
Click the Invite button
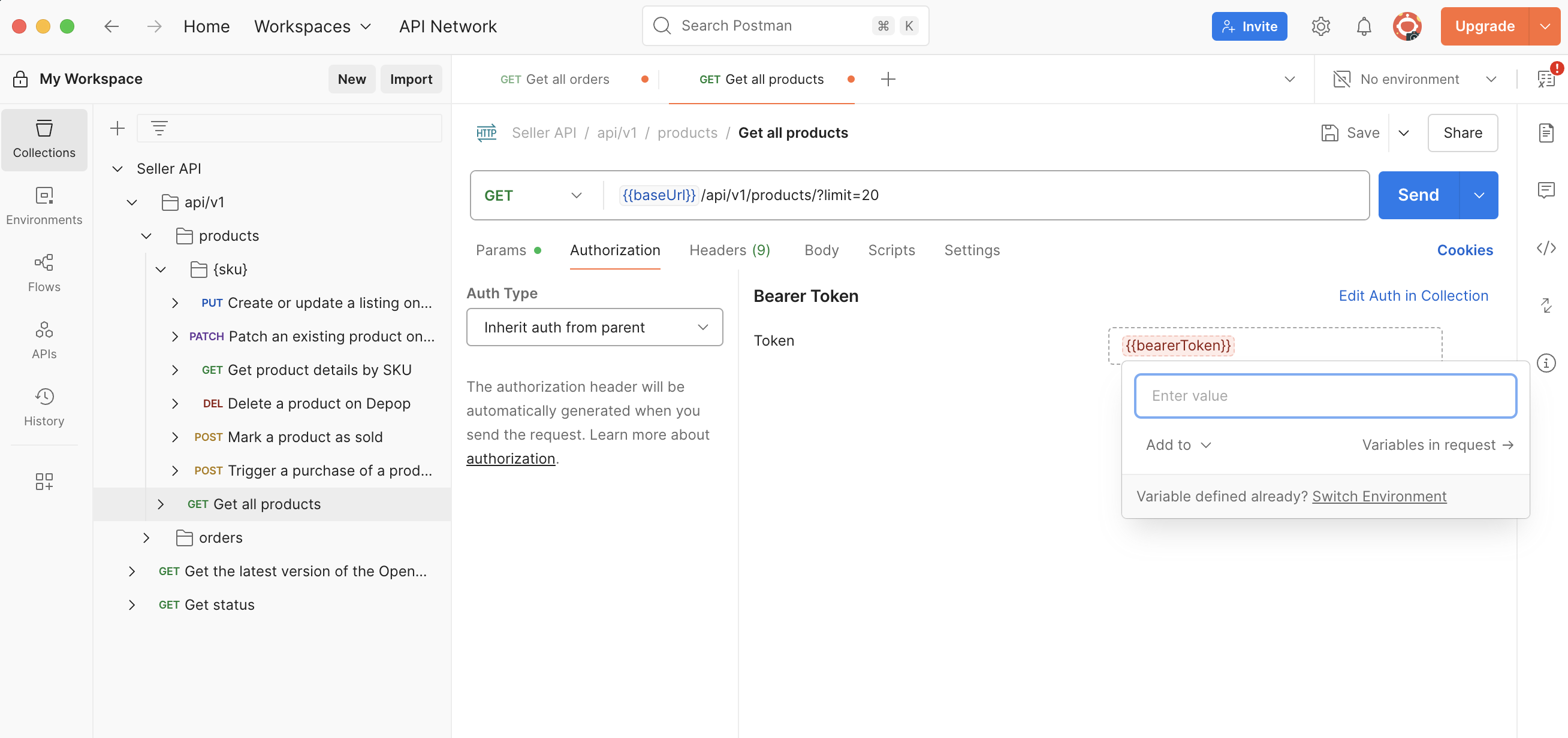click(1249, 26)
